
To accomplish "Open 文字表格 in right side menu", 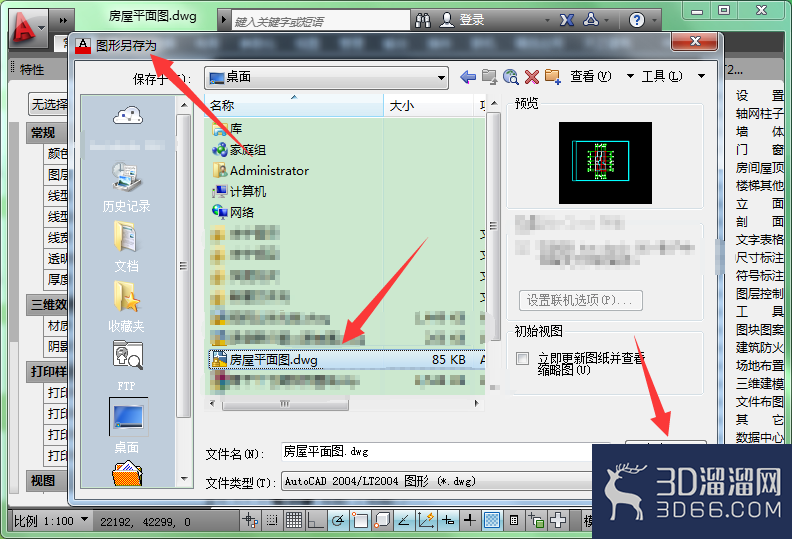I will coord(759,240).
